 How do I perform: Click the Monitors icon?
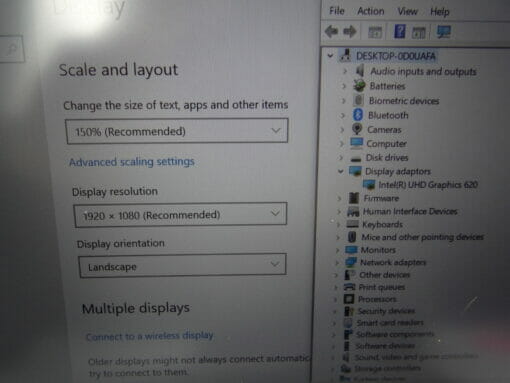pyautogui.click(x=351, y=250)
